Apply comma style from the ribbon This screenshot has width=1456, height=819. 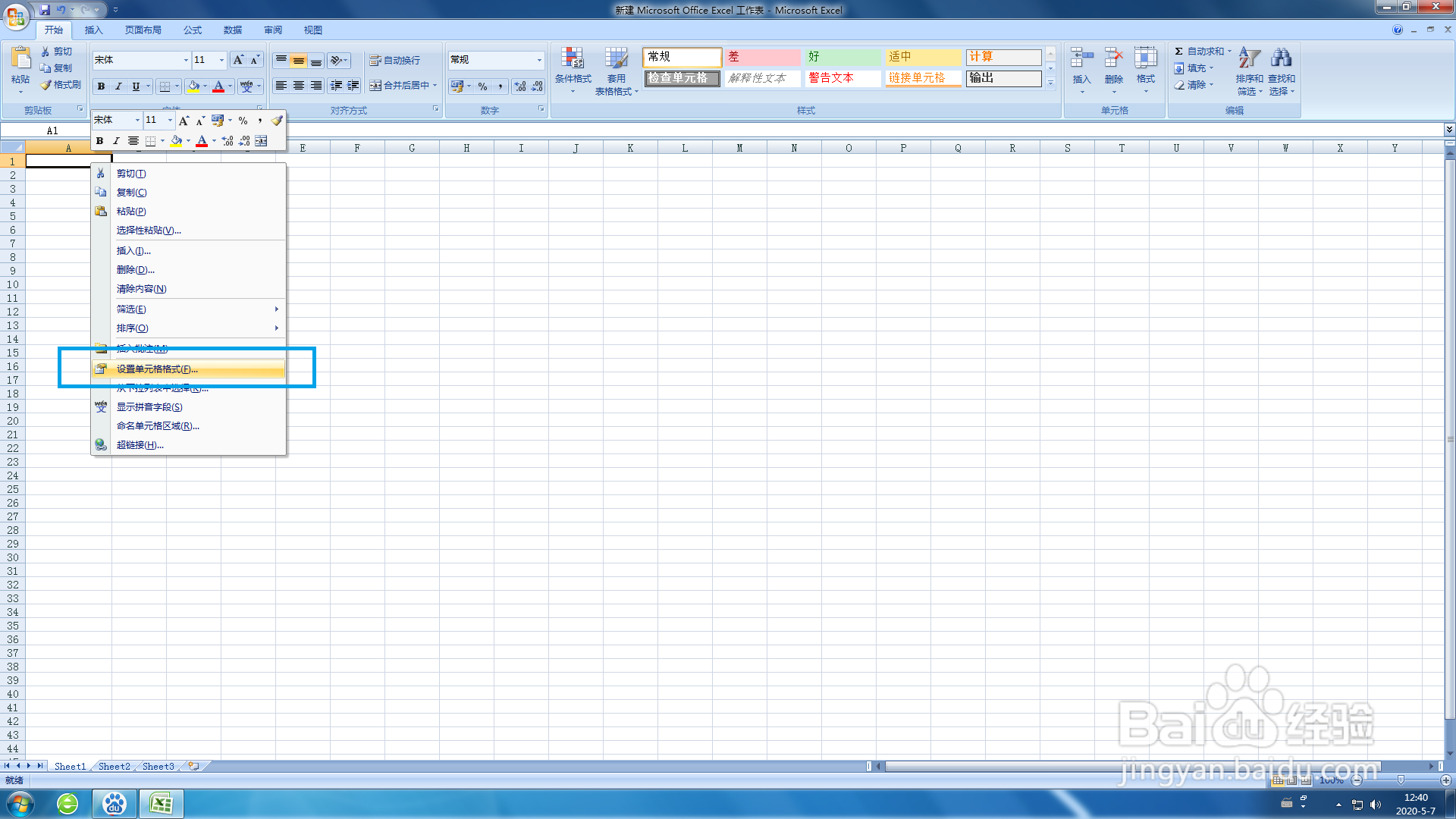tap(500, 86)
